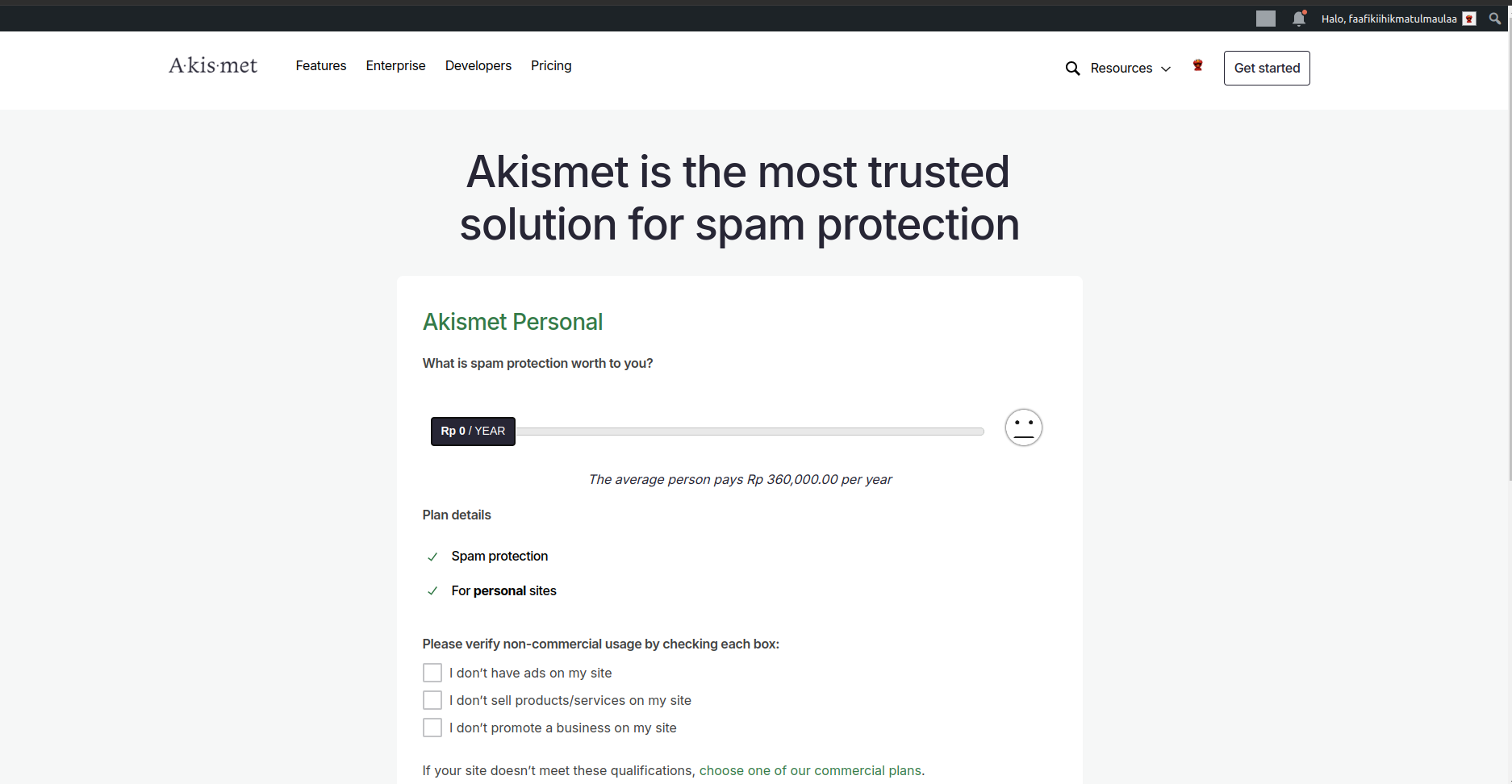Follow the commercial plans link
The height and width of the screenshot is (784, 1512).
pos(810,770)
